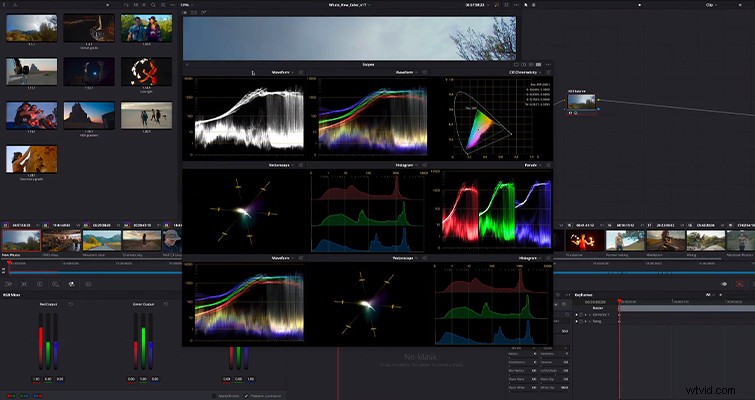The width and height of the screenshot is (755, 400).
Task: Open the middle-row Vectorscope type dropdown
Action: (282, 165)
